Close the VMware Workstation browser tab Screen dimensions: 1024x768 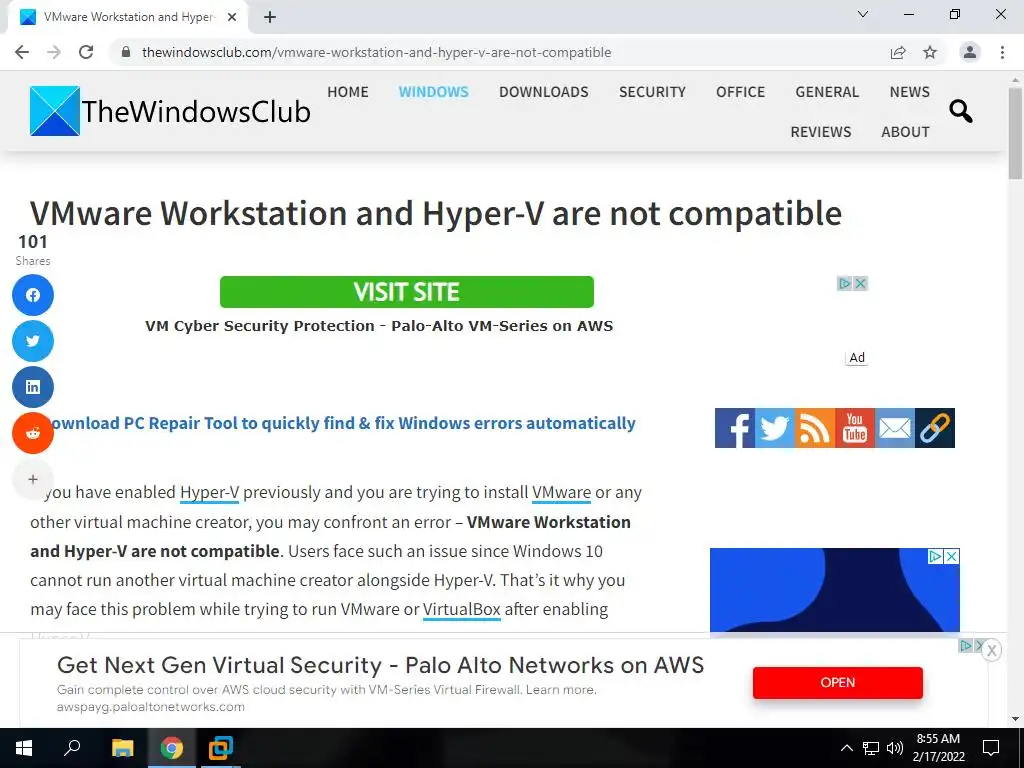(x=232, y=17)
